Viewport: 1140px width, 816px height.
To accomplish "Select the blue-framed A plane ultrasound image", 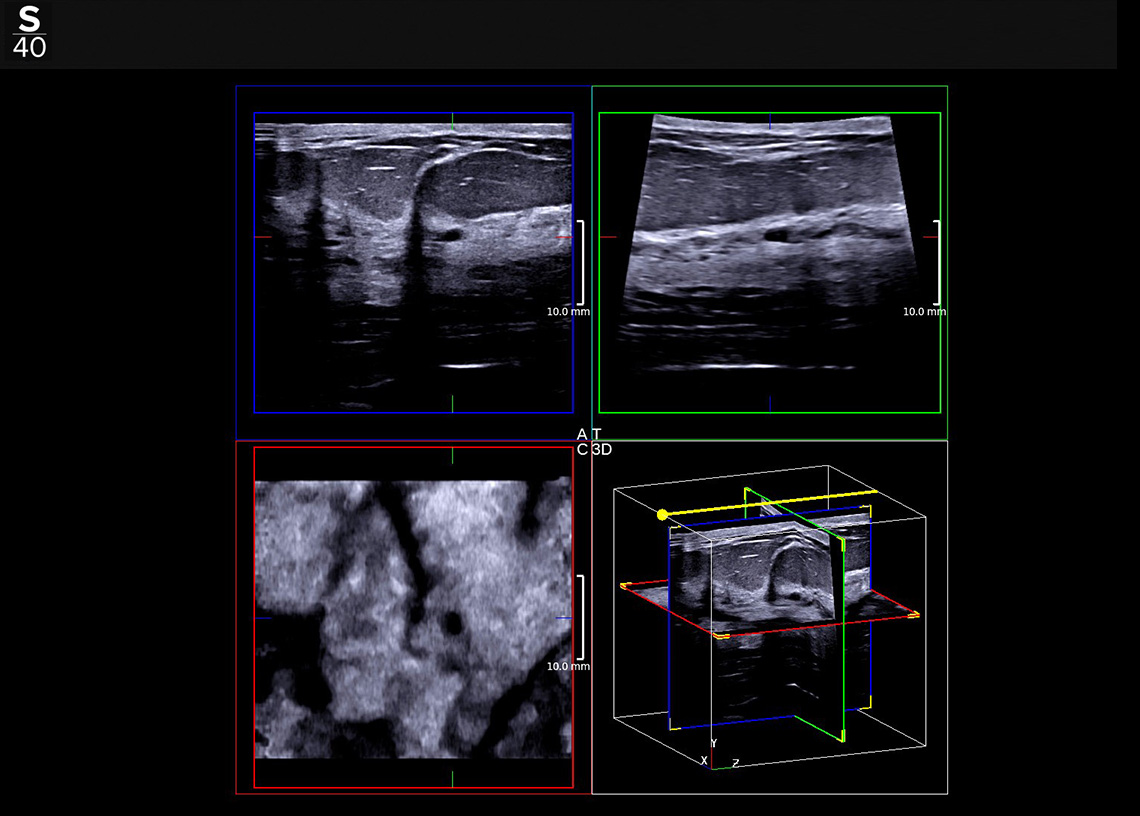I will pos(414,263).
